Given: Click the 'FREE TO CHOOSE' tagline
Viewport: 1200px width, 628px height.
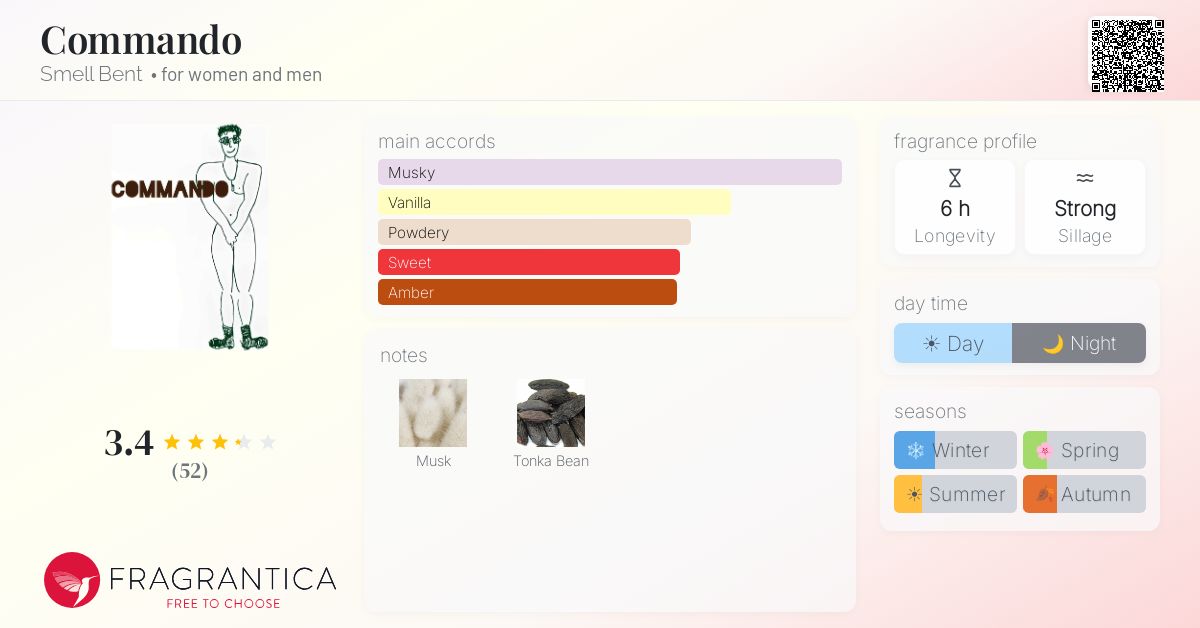Looking at the screenshot, I should click(x=223, y=603).
